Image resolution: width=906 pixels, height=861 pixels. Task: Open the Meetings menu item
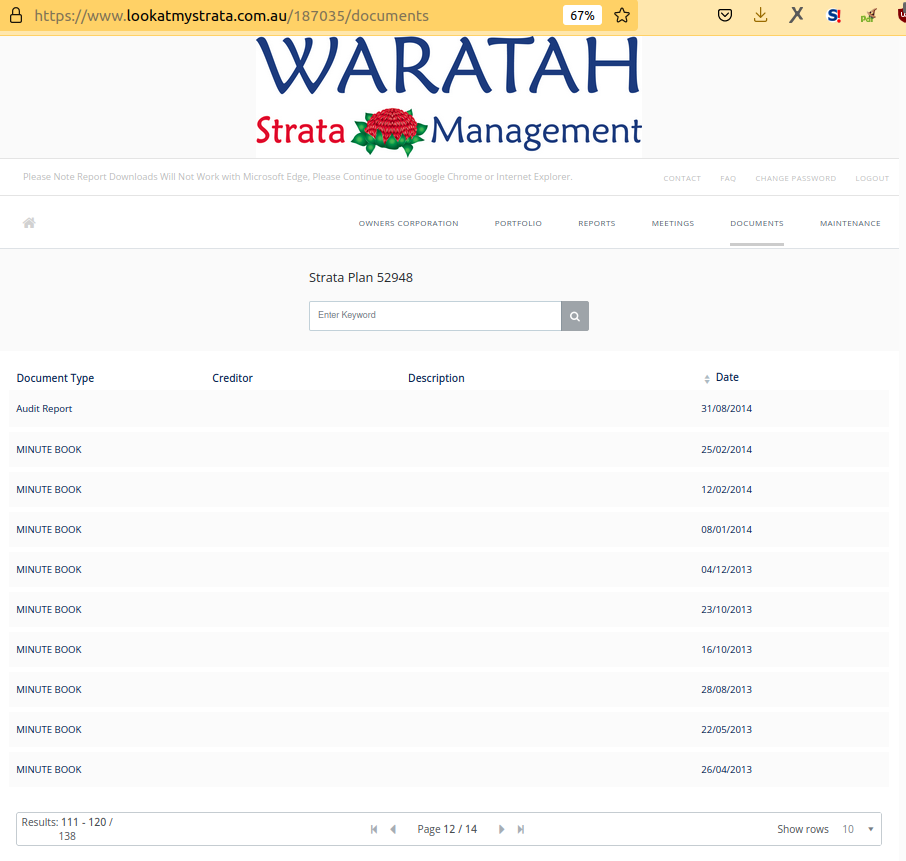click(x=672, y=224)
